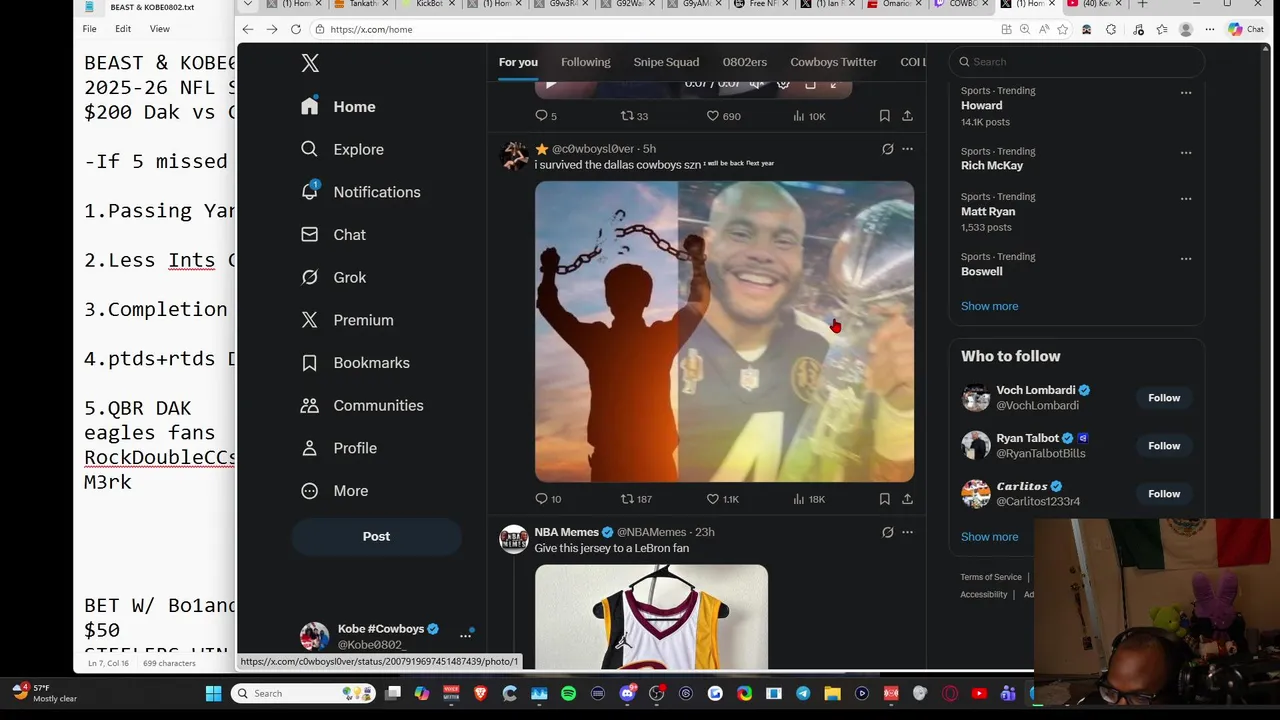Open a new browser tab
The width and height of the screenshot is (1280, 720).
click(x=1142, y=4)
